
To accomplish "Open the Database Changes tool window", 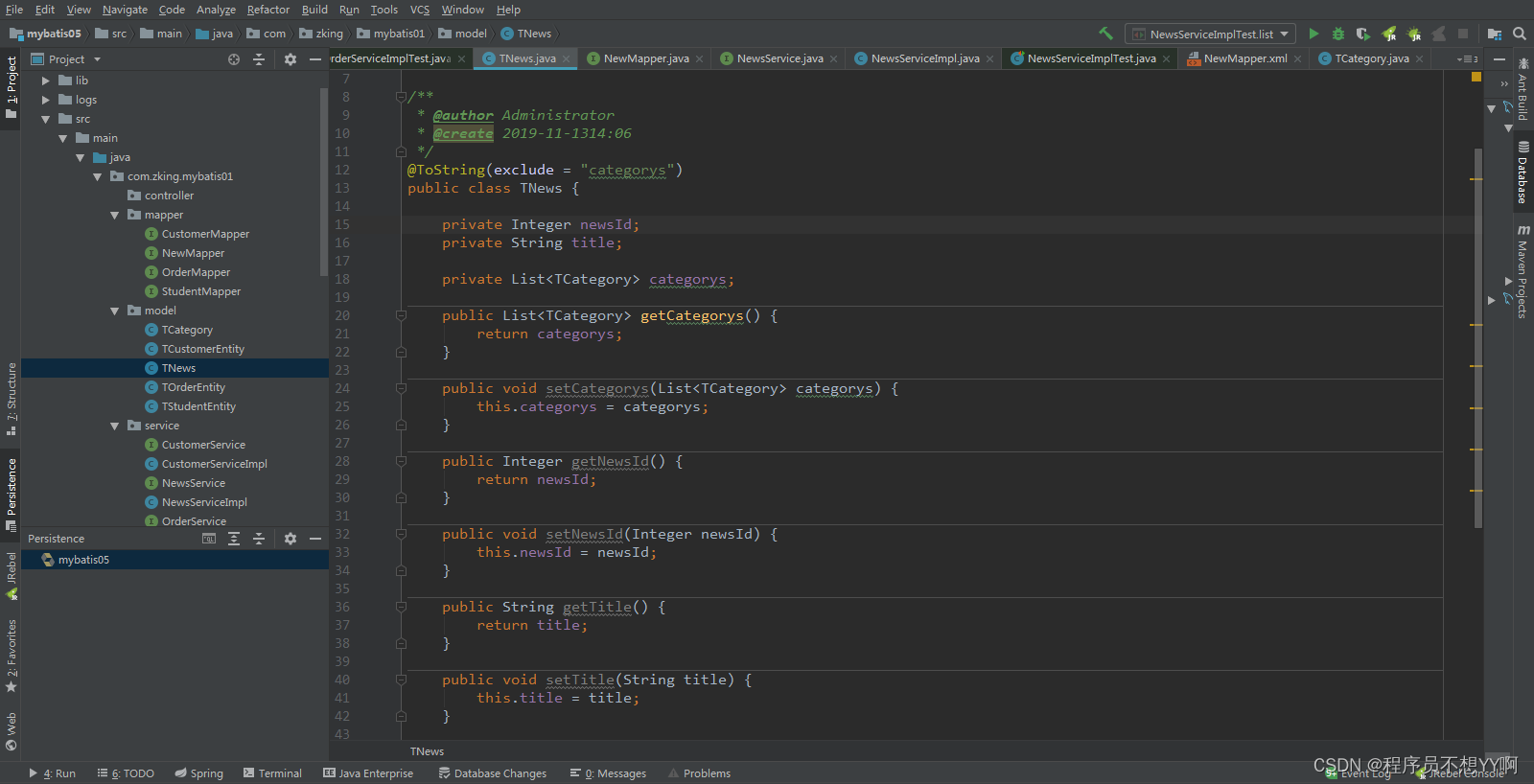I will click(x=492, y=773).
